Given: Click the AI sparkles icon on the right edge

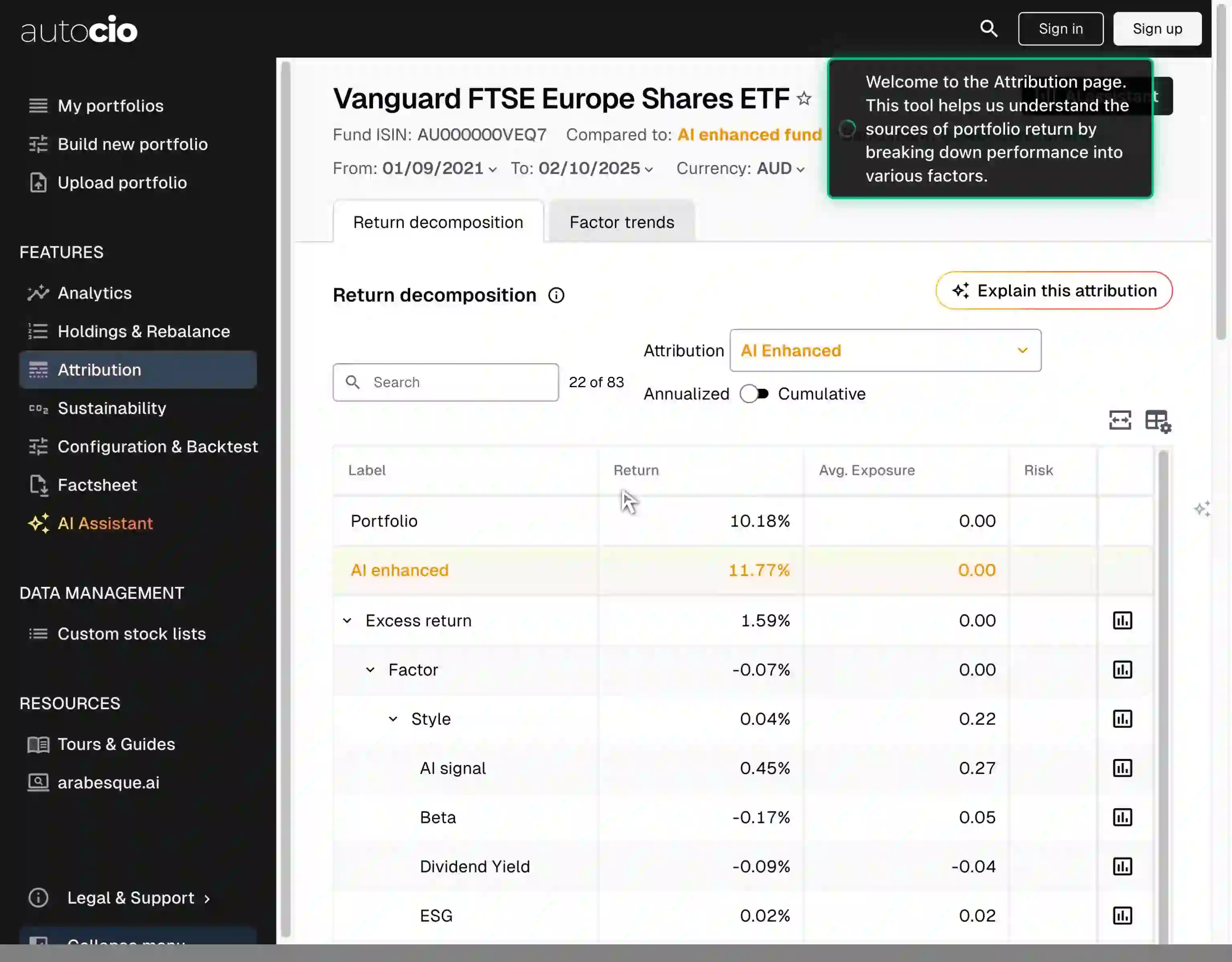Looking at the screenshot, I should click(x=1202, y=509).
